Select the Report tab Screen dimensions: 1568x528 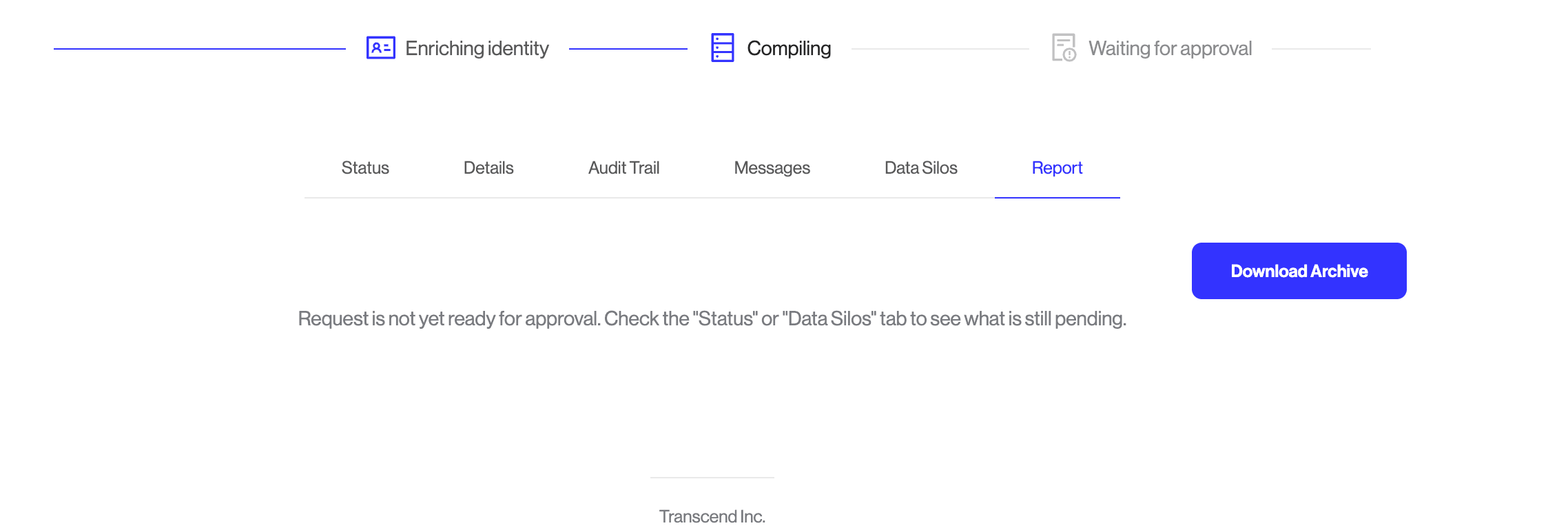click(x=1057, y=168)
